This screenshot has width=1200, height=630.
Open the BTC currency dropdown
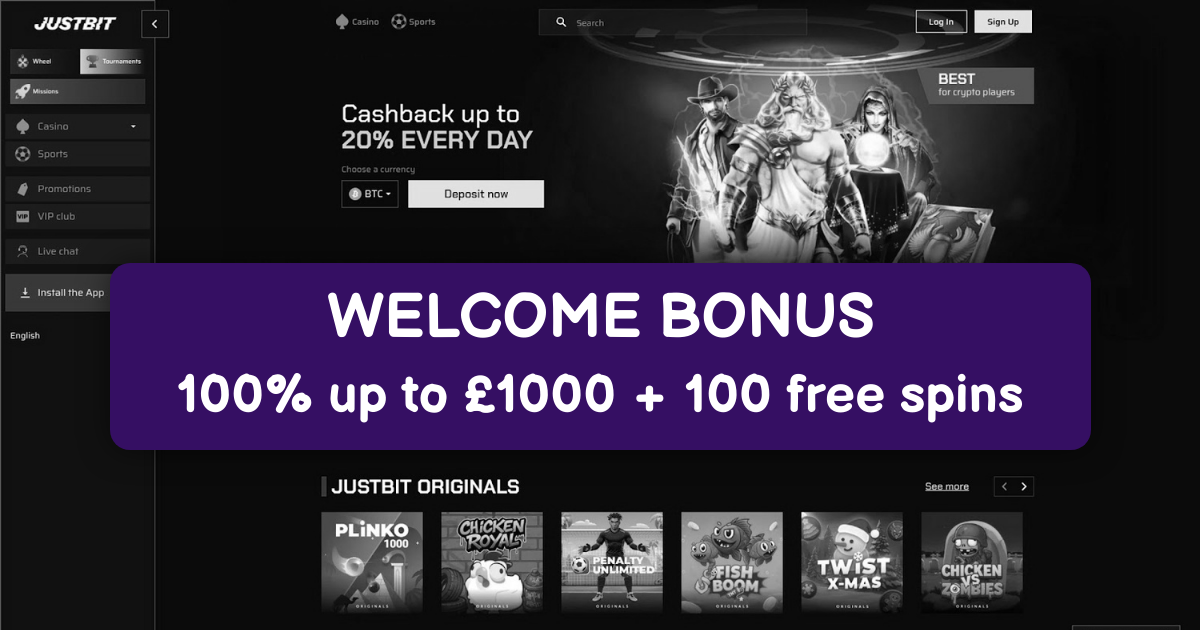370,194
